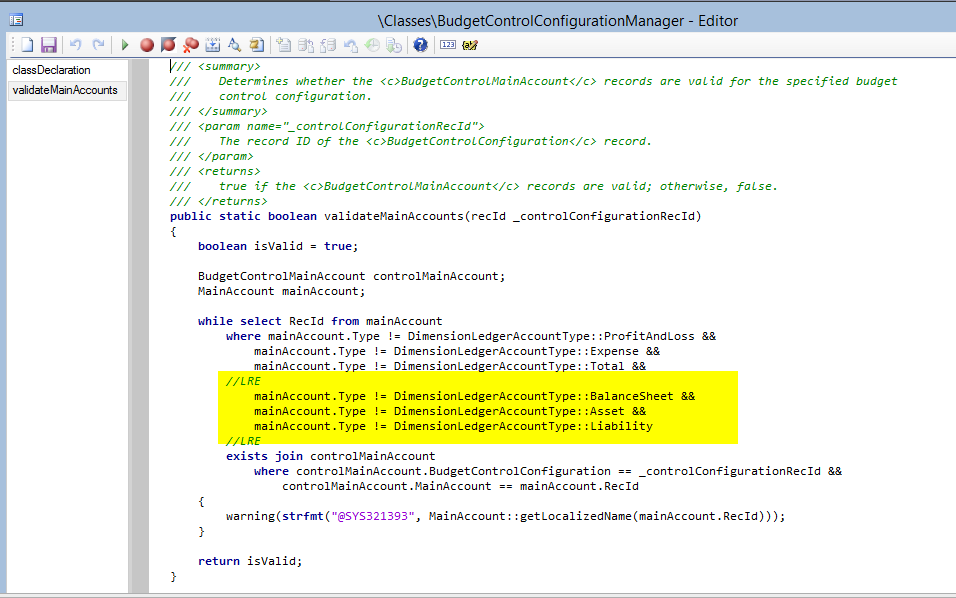Place cursor on the return isValid line
956x598 pixels.
point(250,561)
